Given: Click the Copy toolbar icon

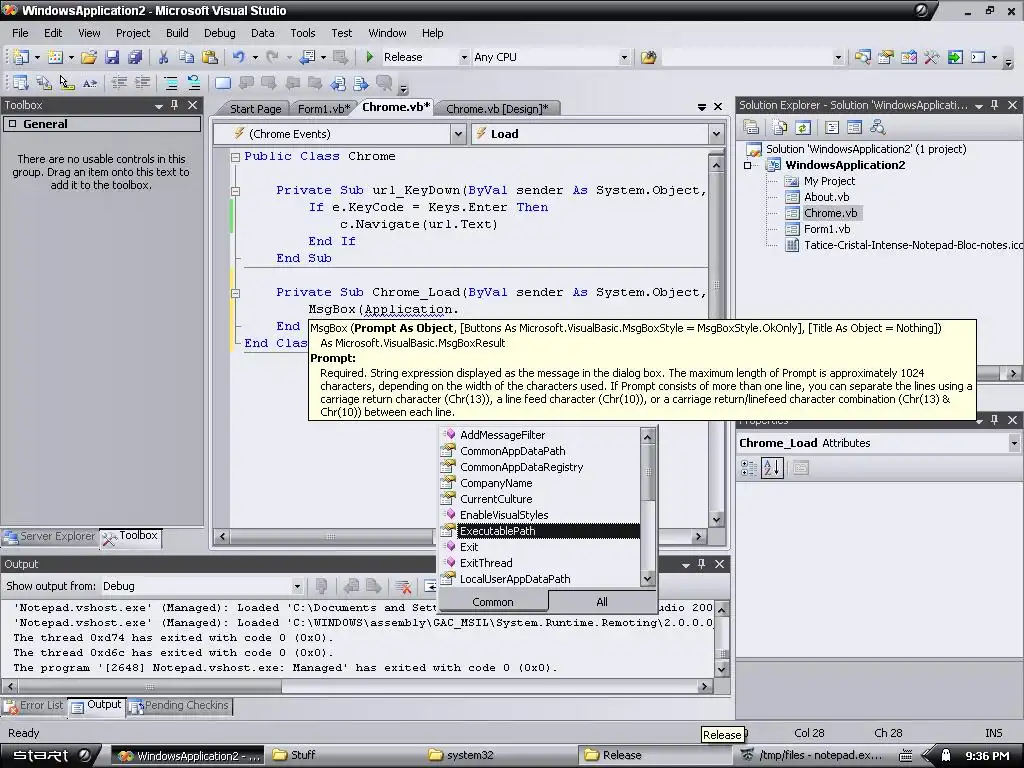Looking at the screenshot, I should pos(186,57).
